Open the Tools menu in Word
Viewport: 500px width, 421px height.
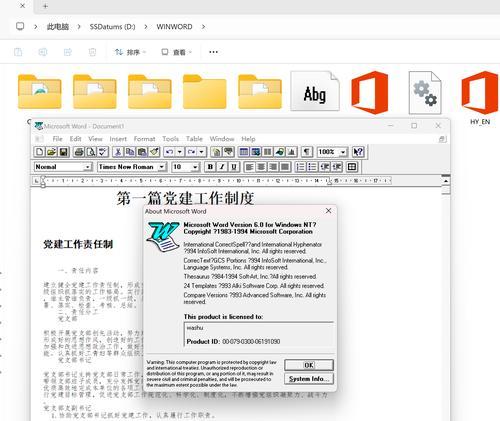[170, 139]
